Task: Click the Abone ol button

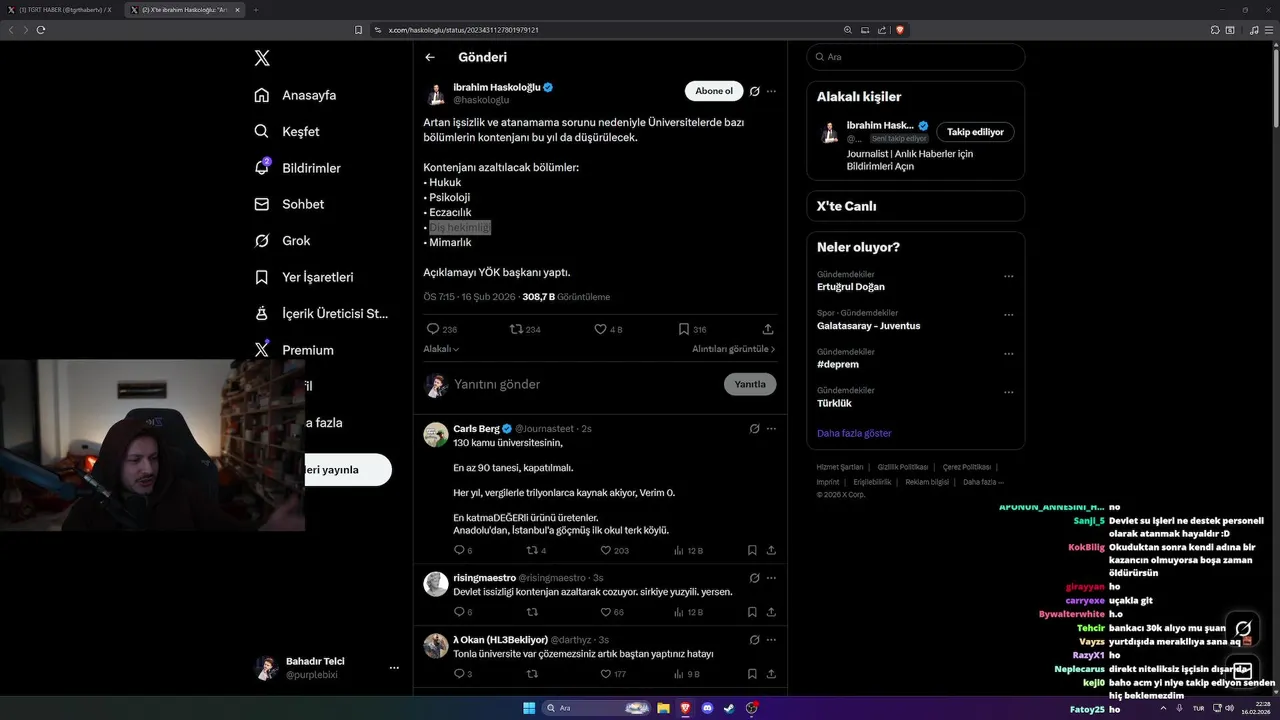Action: [714, 91]
